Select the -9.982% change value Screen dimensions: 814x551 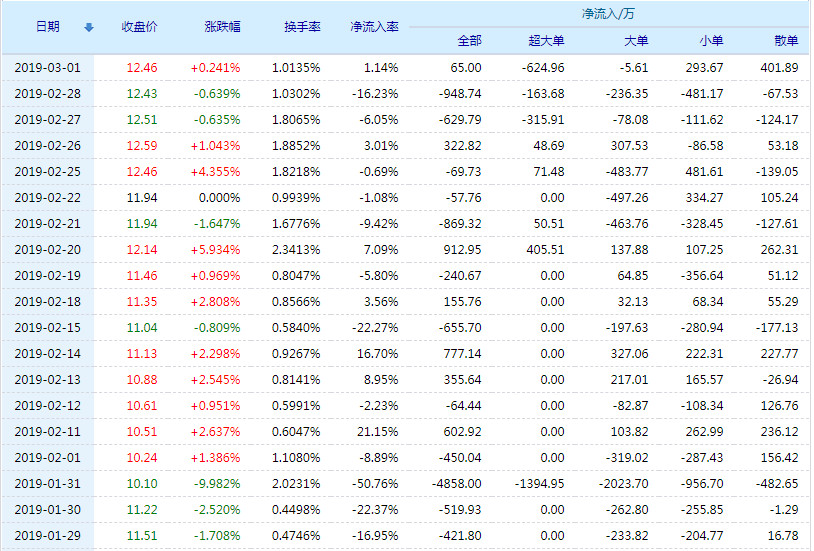click(216, 483)
